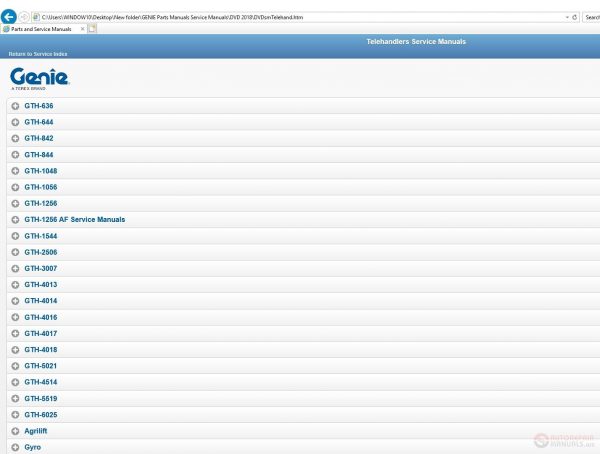The height and width of the screenshot is (454, 600).
Task: Expand the GTH-1056 section
Action: point(303,187)
